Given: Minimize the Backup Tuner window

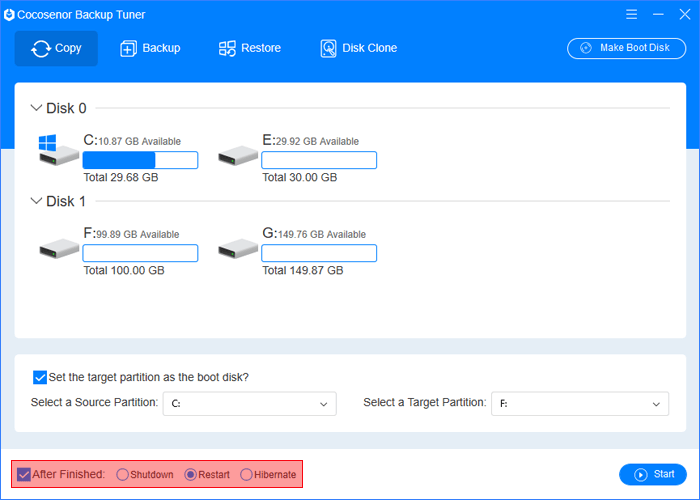Looking at the screenshot, I should 658,14.
